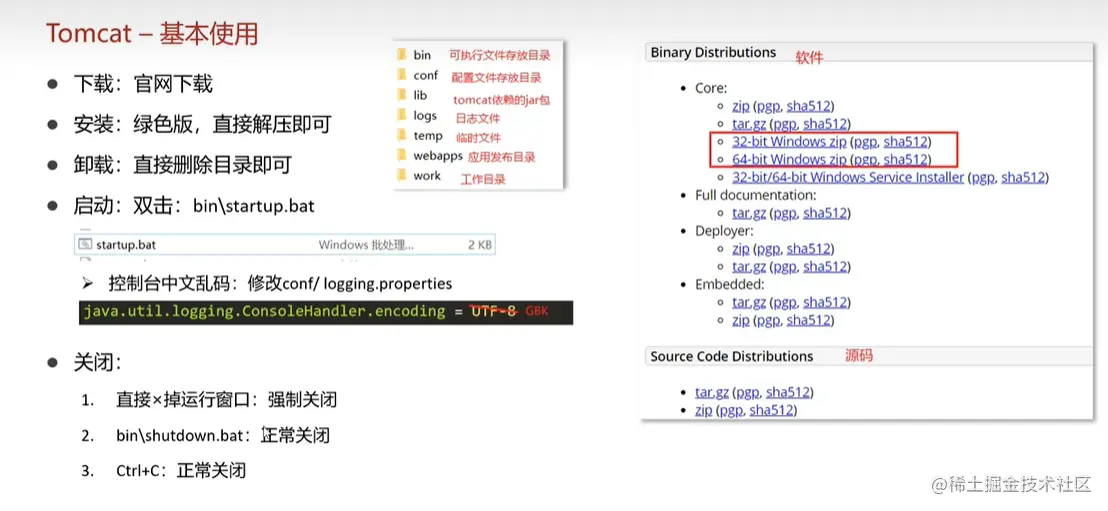Download 32-bit/64-bit Windows Service Installer
This screenshot has width=1108, height=511.
848,177
